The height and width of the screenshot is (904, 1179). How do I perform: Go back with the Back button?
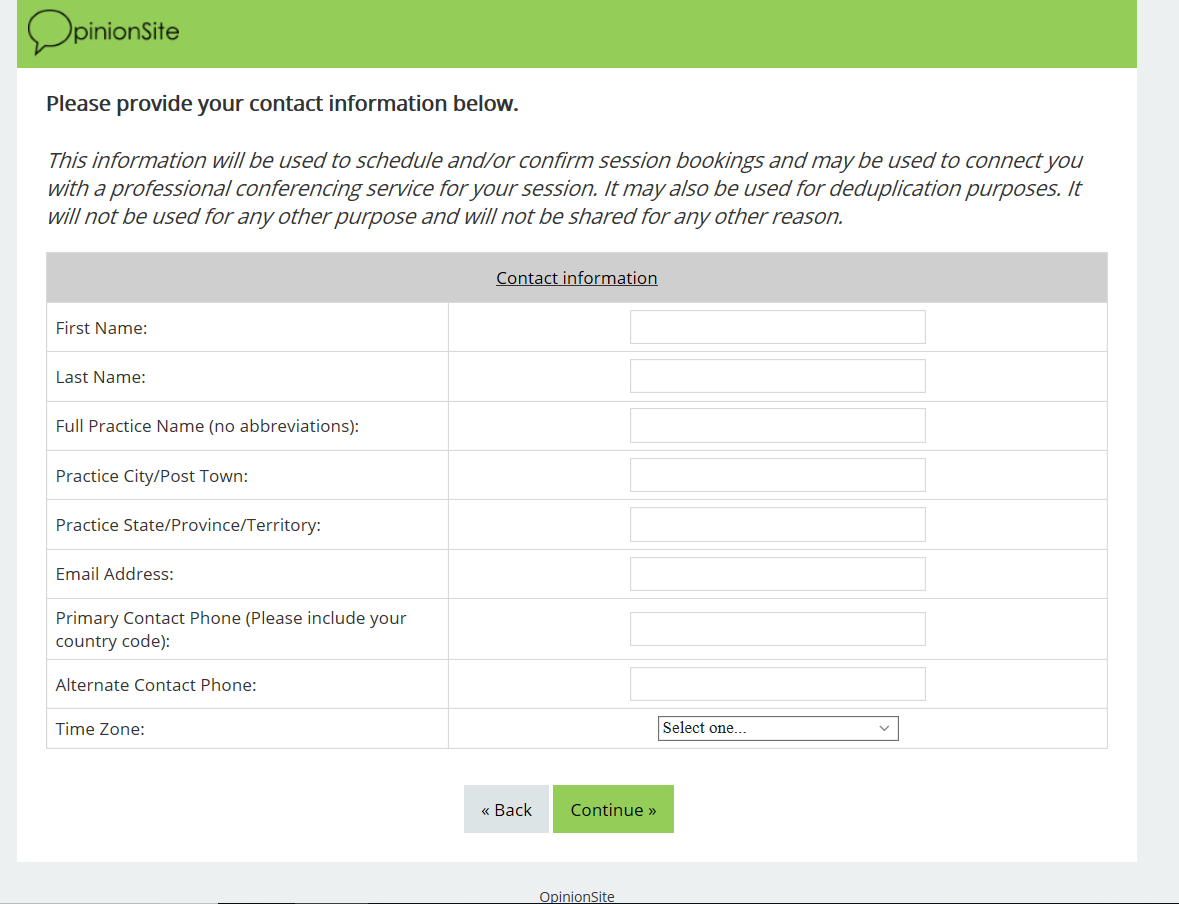(x=506, y=809)
